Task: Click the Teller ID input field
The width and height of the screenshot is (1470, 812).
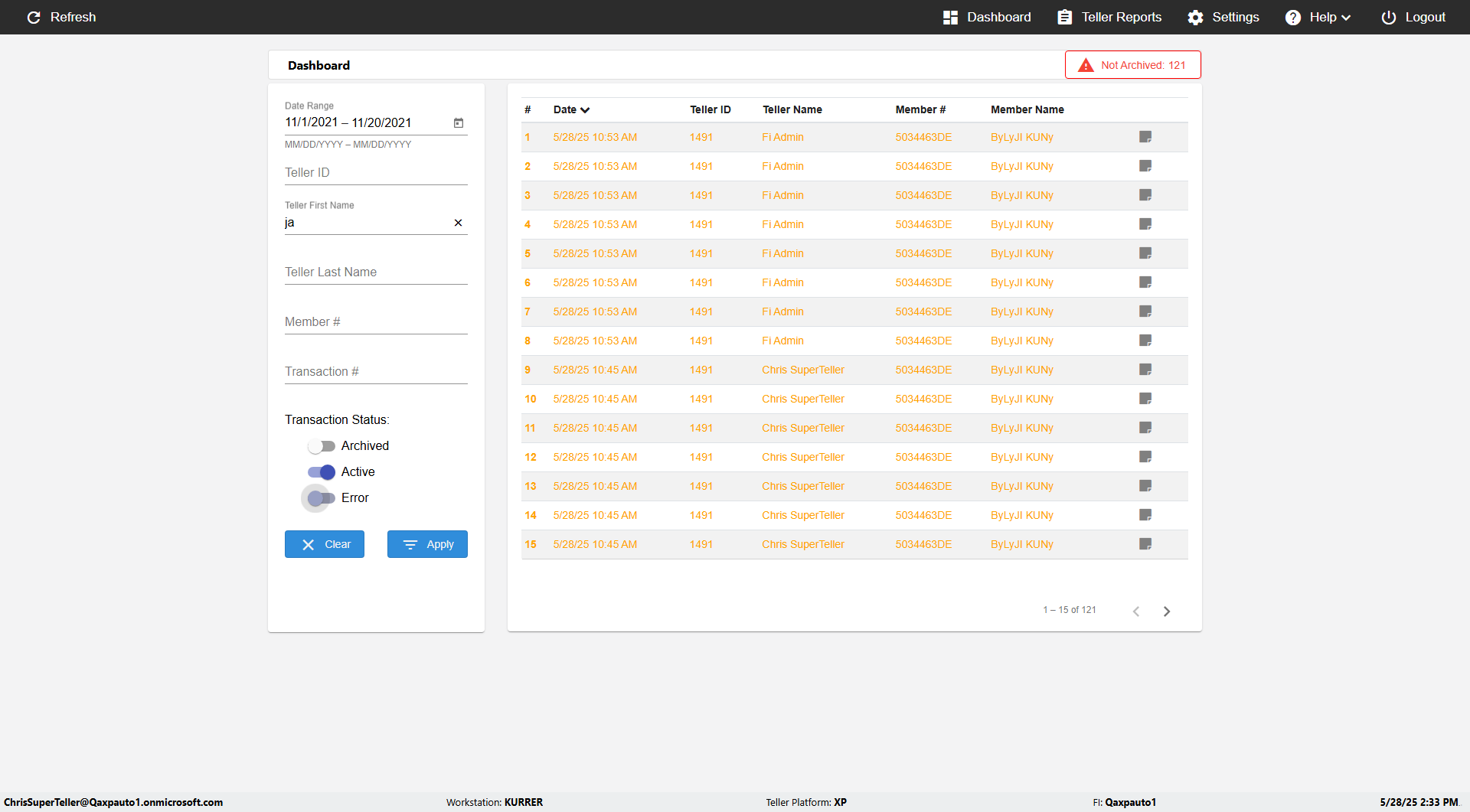Action: coord(376,173)
